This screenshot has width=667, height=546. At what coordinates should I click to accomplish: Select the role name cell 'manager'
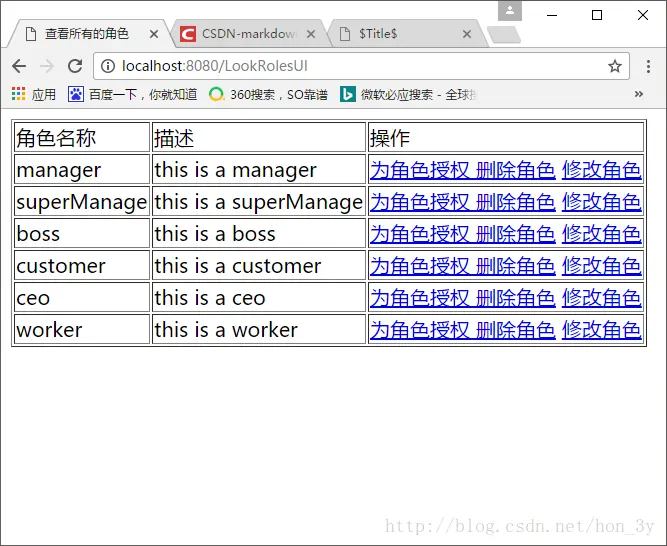pyautogui.click(x=82, y=169)
